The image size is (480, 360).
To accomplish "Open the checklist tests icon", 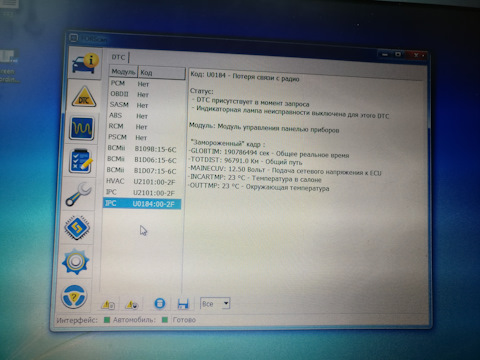I will pyautogui.click(x=80, y=161).
